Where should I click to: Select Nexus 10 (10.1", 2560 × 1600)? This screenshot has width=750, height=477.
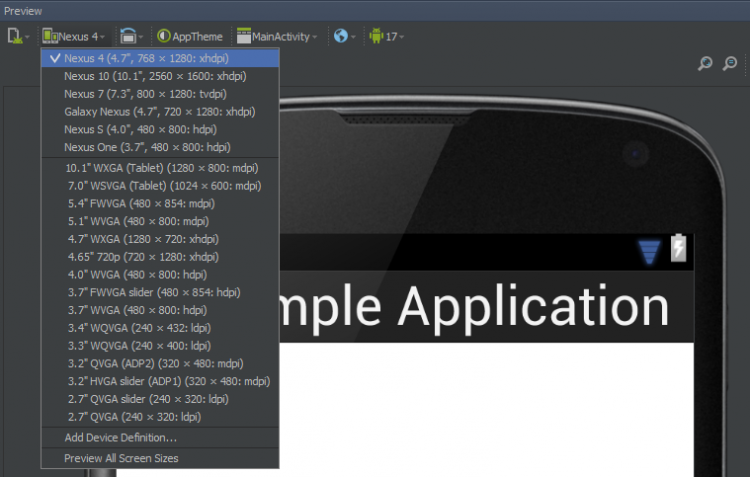(x=160, y=76)
